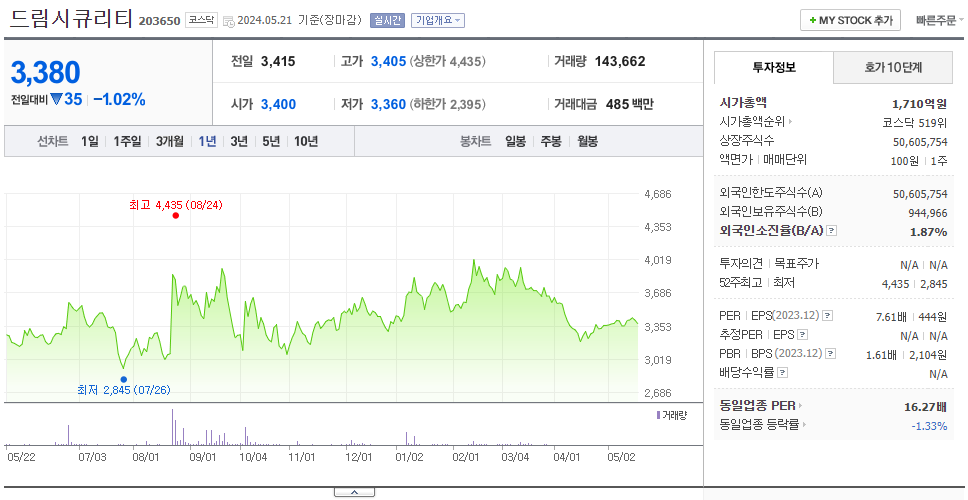The height and width of the screenshot is (500, 968).
Task: Click the 목표주가 label
Action: (x=796, y=264)
